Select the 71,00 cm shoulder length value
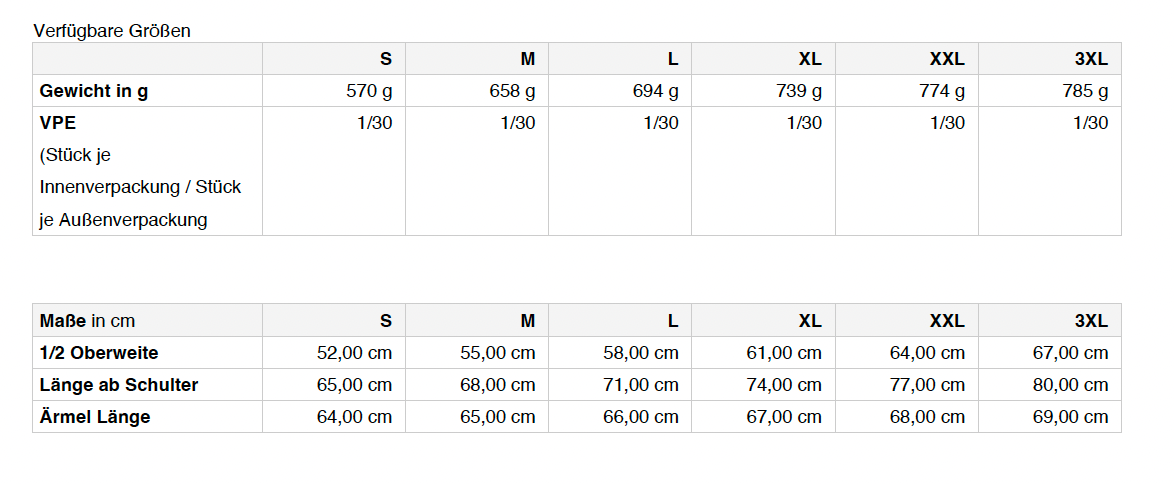 point(641,385)
